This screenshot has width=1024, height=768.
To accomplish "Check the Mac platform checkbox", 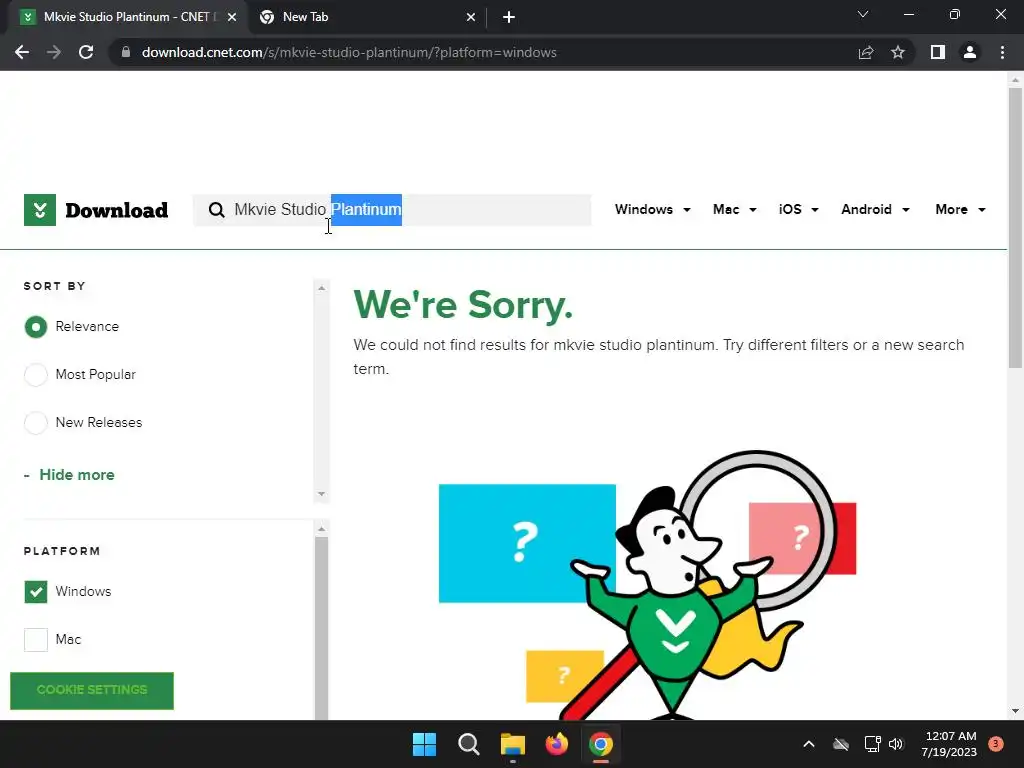I will pyautogui.click(x=36, y=639).
